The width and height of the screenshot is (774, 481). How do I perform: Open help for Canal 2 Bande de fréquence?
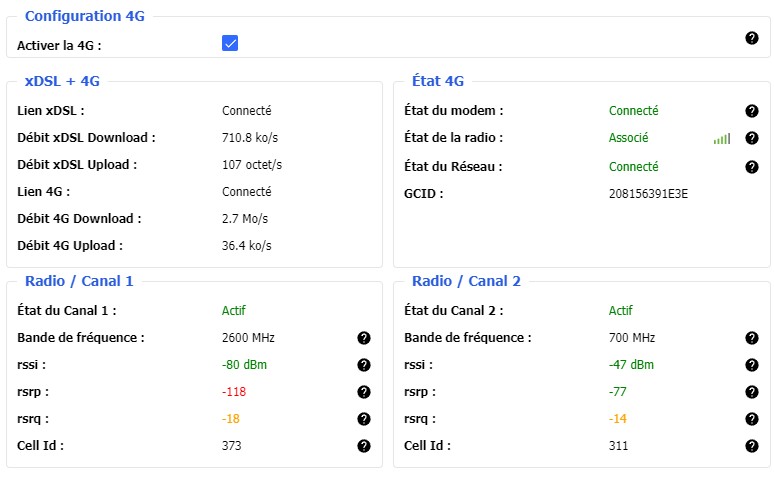point(752,338)
